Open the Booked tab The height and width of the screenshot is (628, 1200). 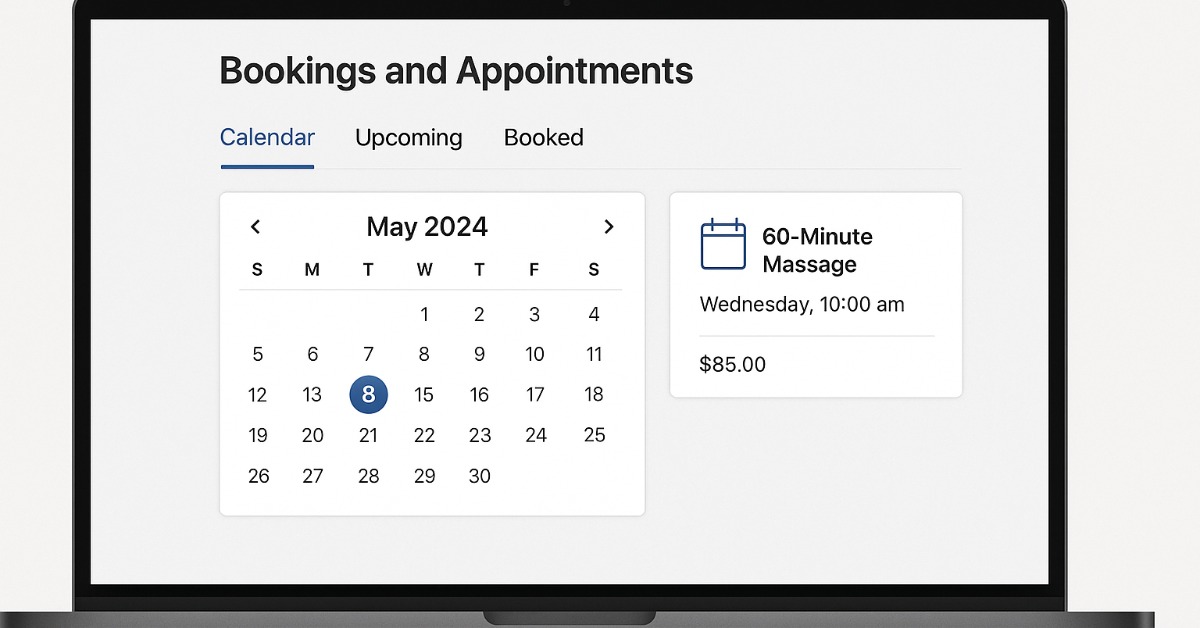(x=543, y=138)
